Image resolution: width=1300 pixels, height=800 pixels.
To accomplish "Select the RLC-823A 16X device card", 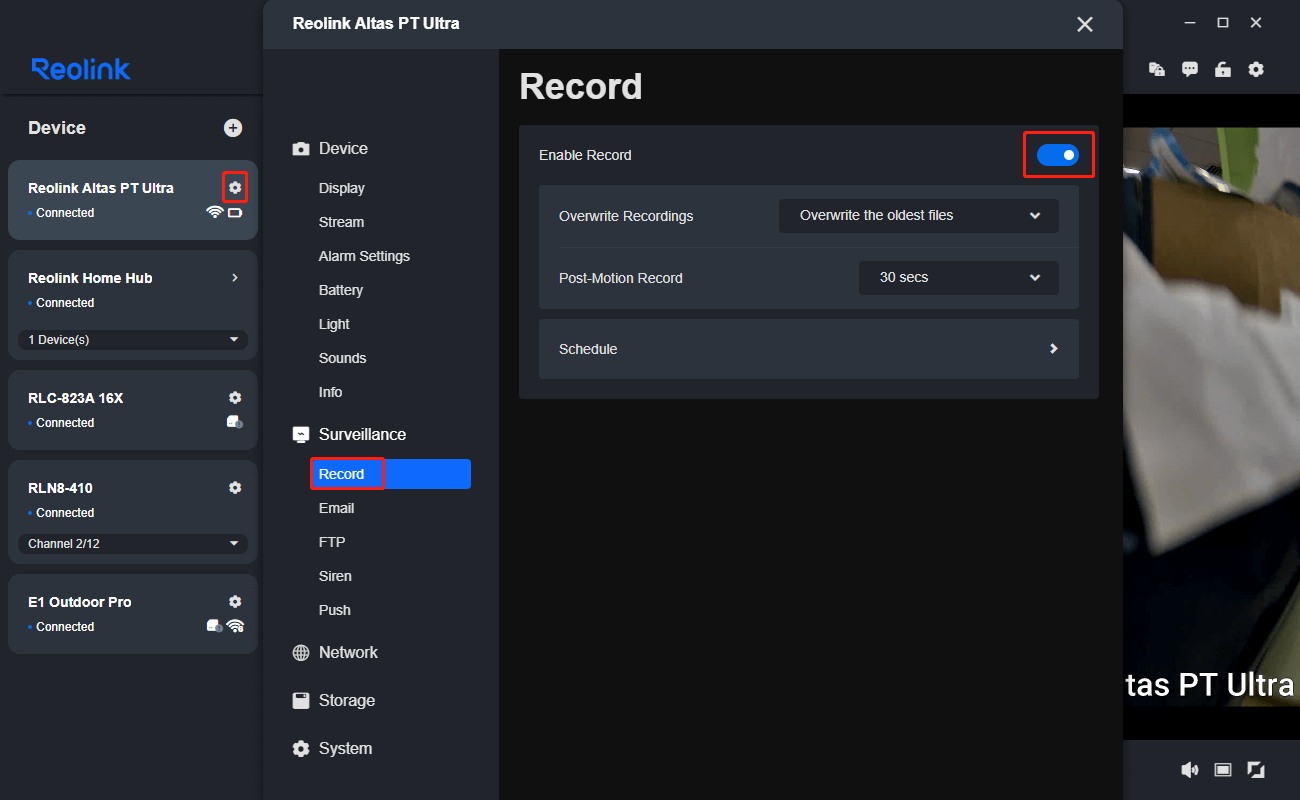I will coord(133,410).
